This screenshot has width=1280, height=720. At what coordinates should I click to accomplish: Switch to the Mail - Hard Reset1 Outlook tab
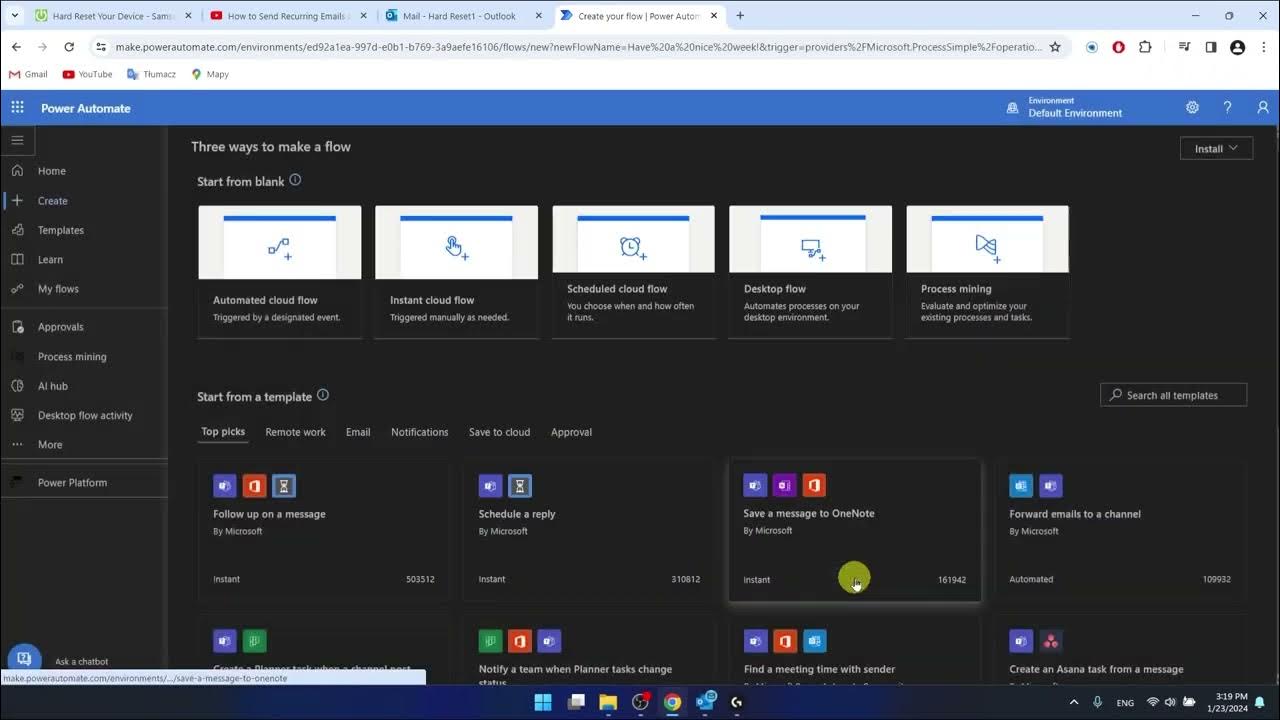click(461, 16)
